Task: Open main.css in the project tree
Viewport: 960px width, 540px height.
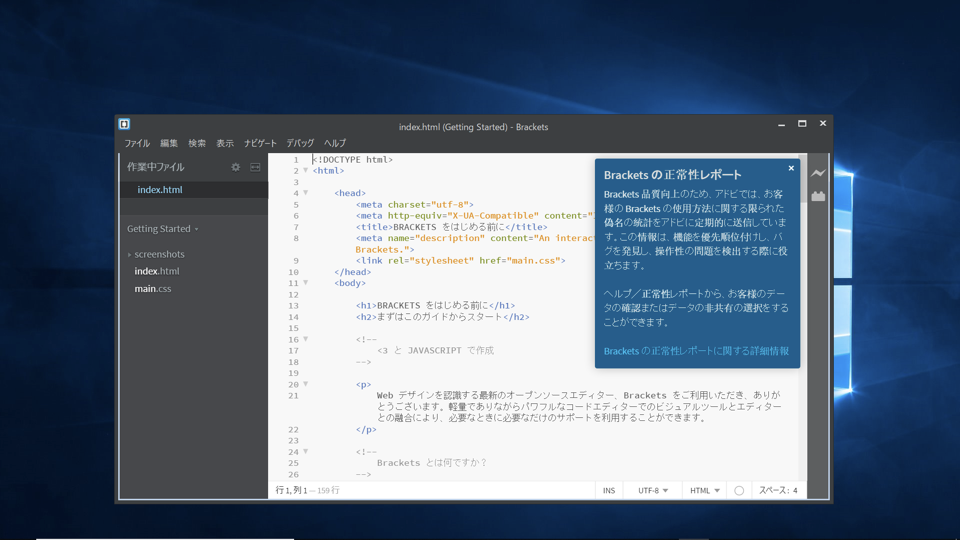Action: pyautogui.click(x=153, y=289)
